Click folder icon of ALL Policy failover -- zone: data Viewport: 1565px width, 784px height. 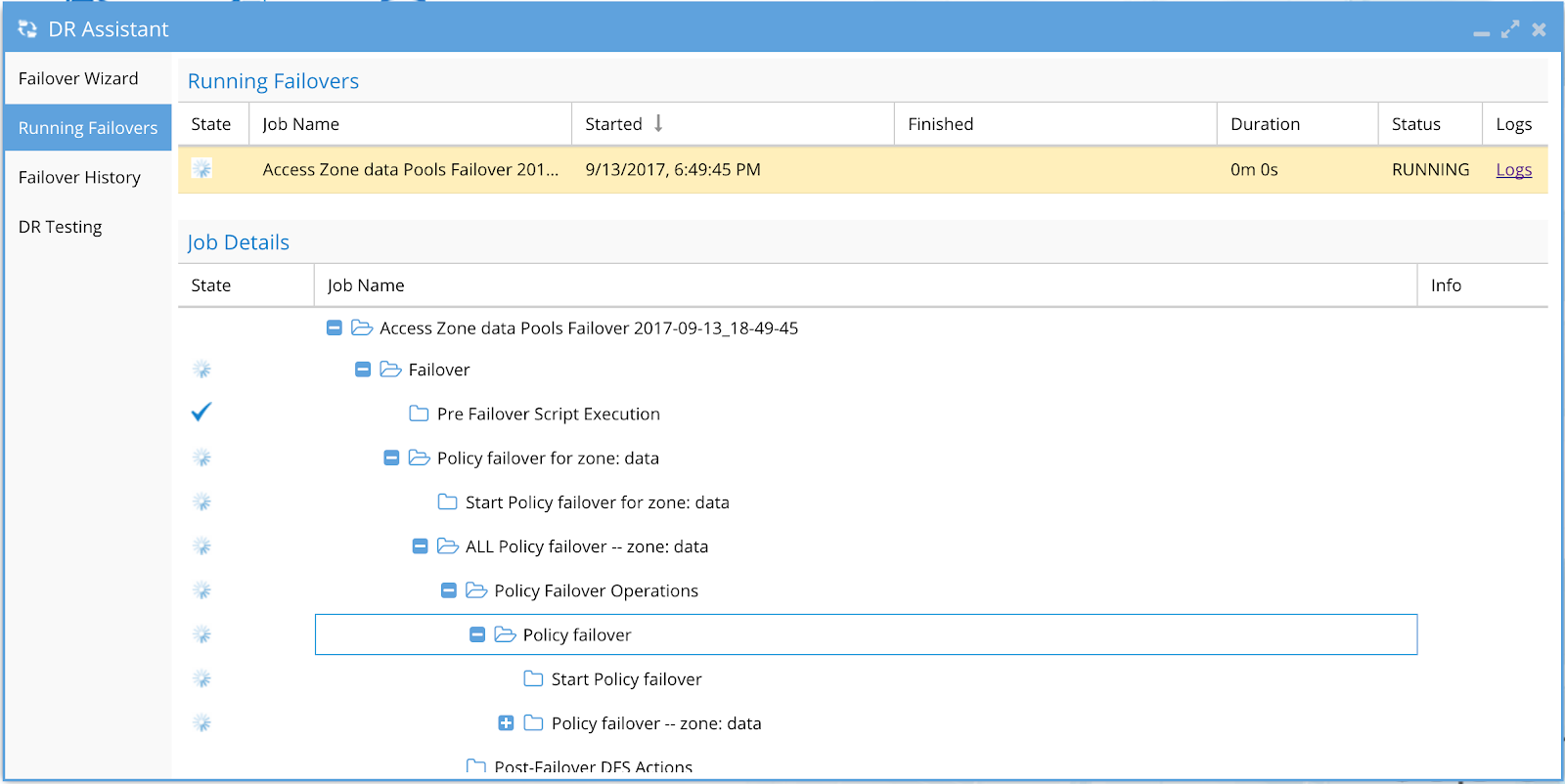448,545
